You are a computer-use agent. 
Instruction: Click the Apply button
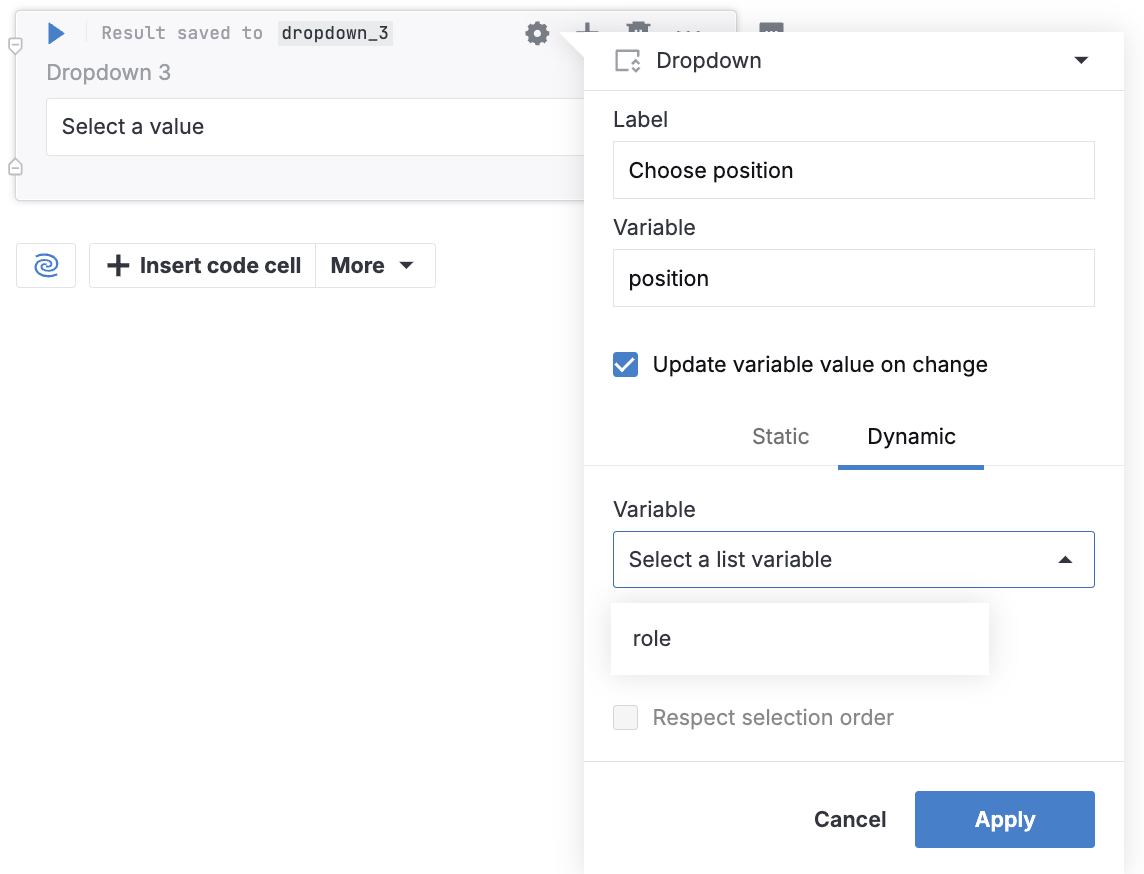click(x=1004, y=819)
